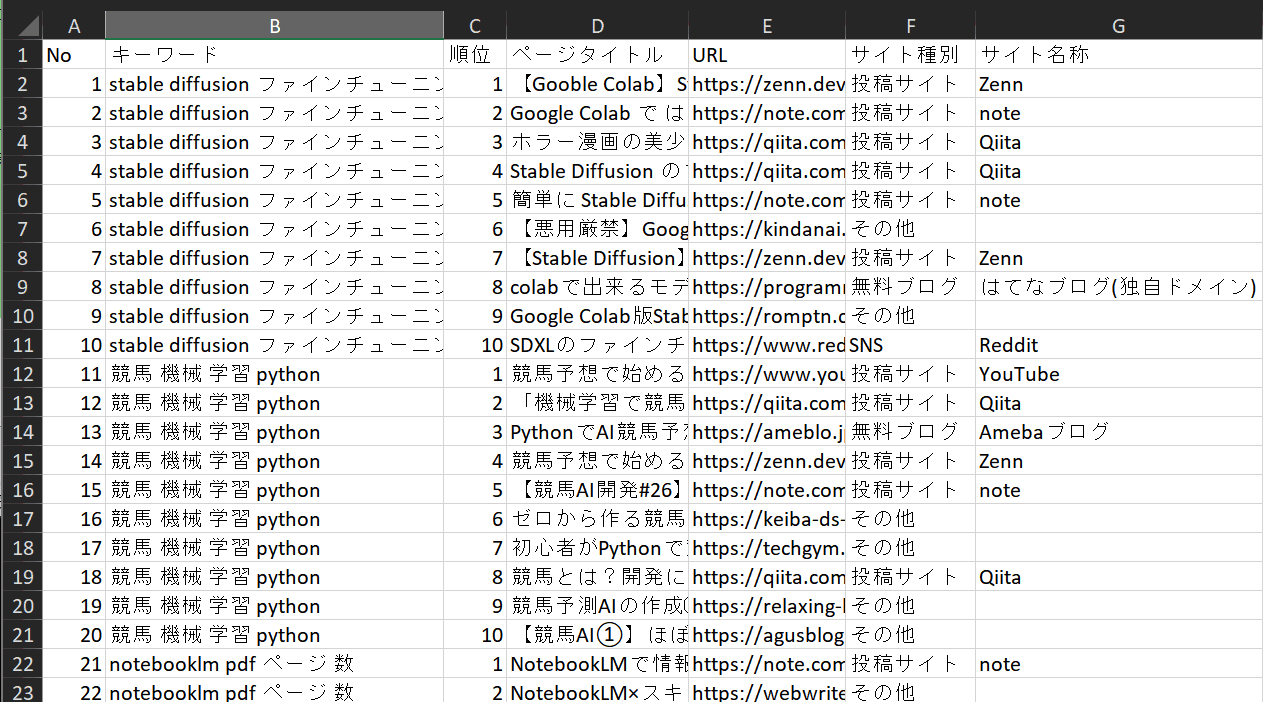Screen dimensions: 1263x702
Task: Select column C header
Action: (475, 26)
